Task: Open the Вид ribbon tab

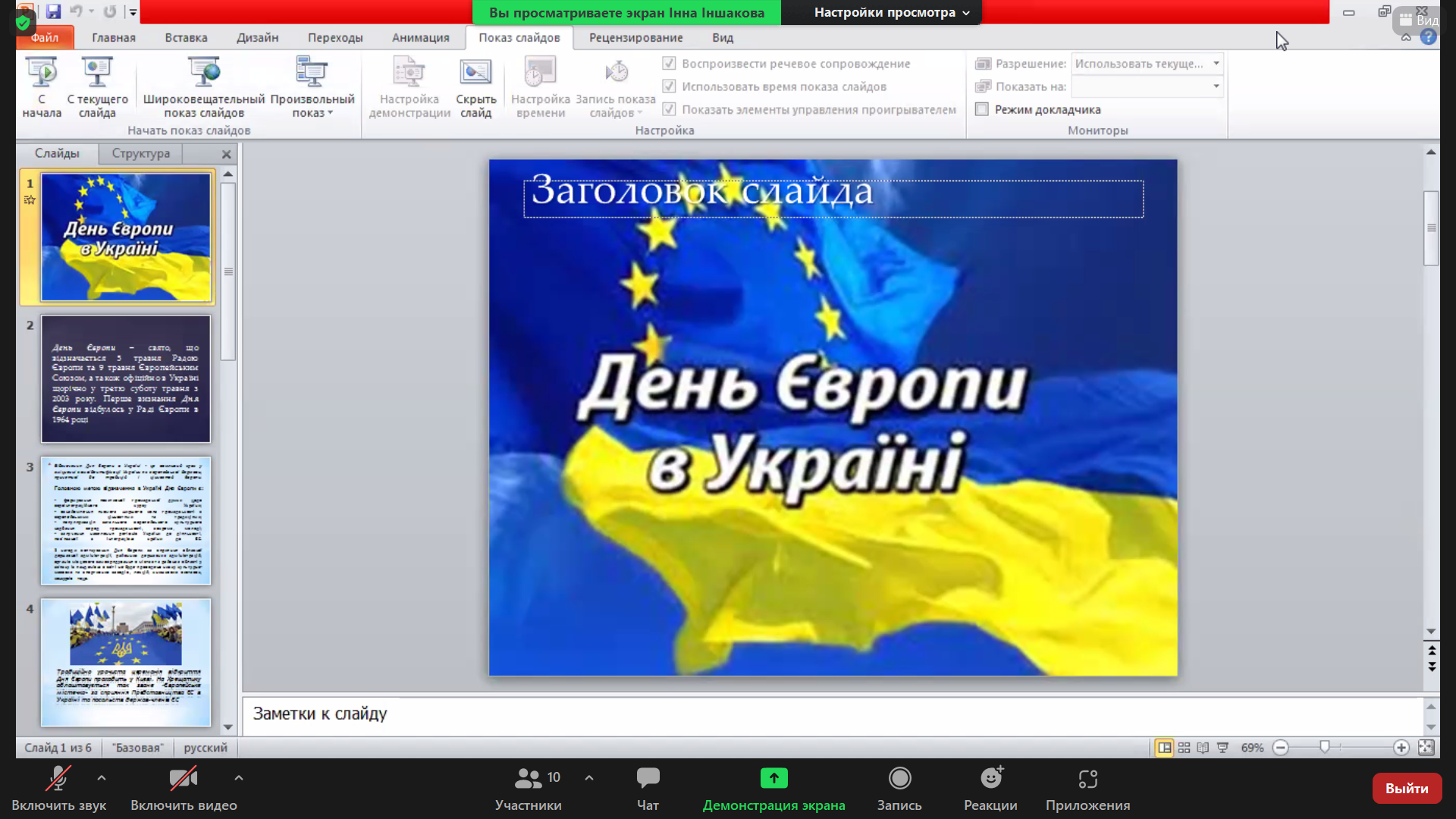Action: coord(723,37)
